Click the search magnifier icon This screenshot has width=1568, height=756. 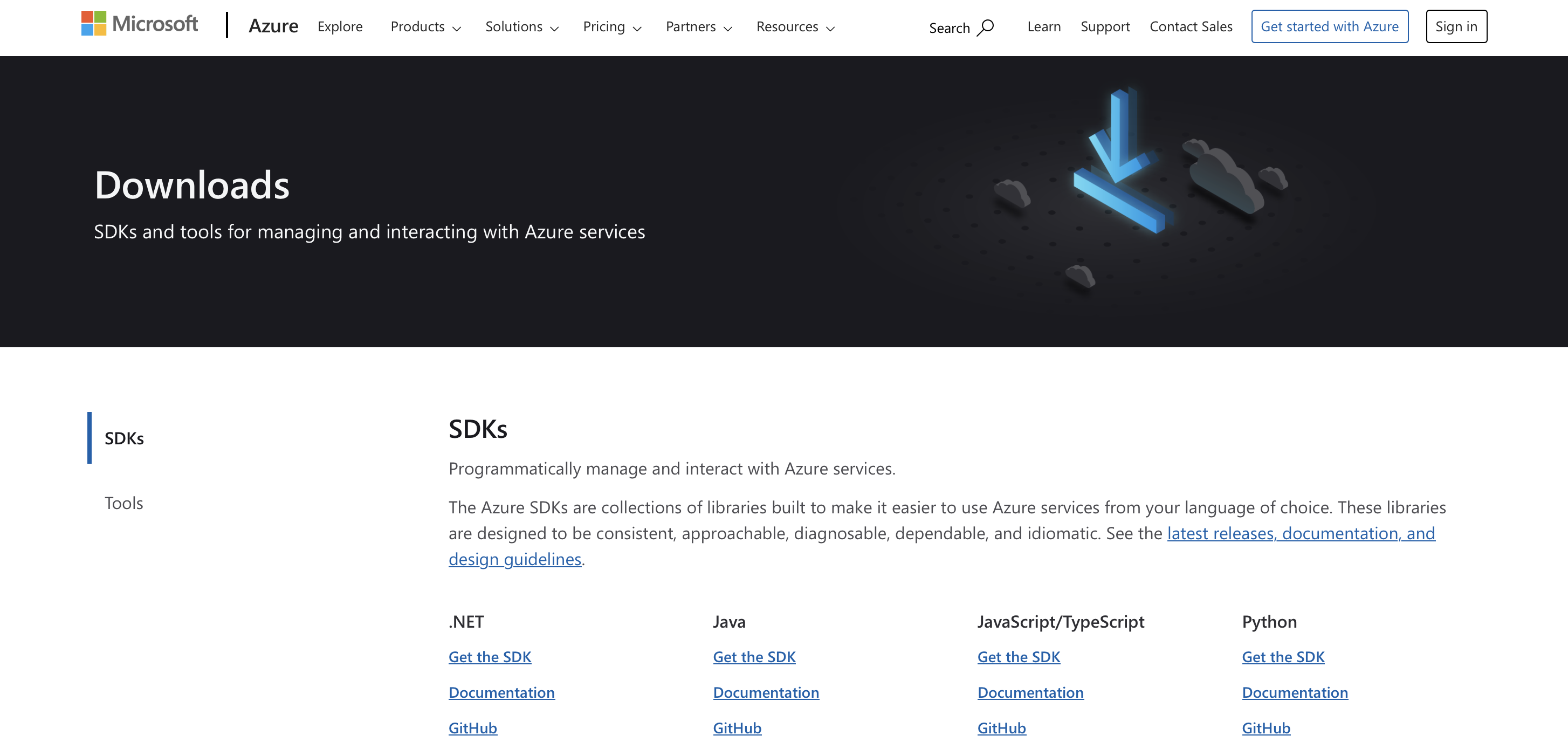pos(986,28)
